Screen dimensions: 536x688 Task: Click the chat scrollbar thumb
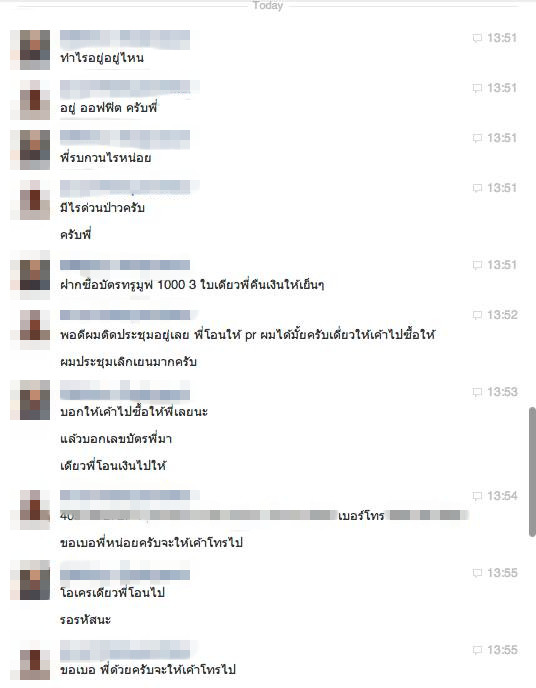point(532,472)
